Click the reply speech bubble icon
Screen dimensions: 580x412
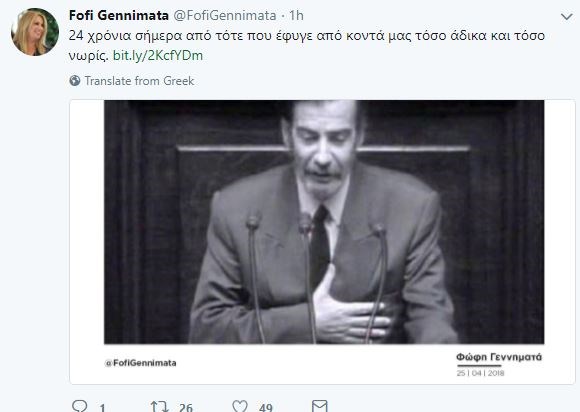(x=80, y=406)
